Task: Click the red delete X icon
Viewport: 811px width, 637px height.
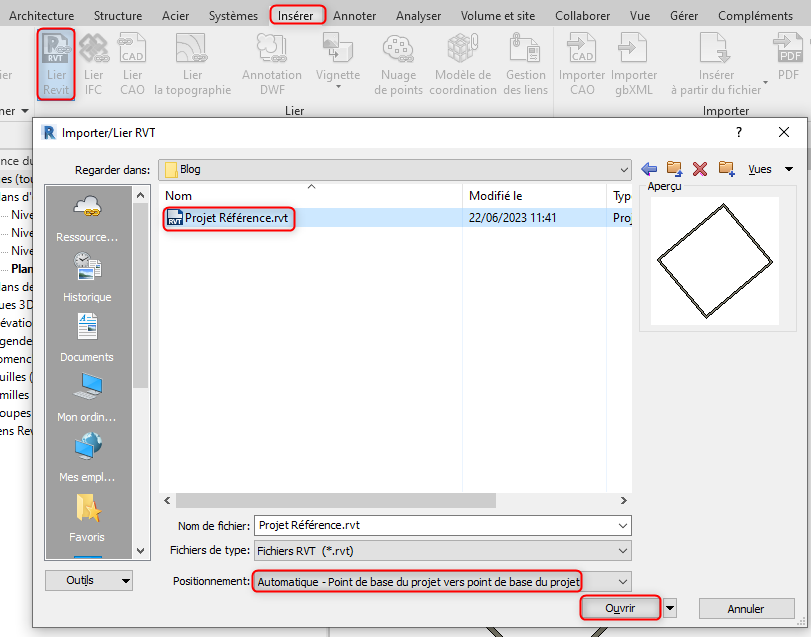Action: 700,169
